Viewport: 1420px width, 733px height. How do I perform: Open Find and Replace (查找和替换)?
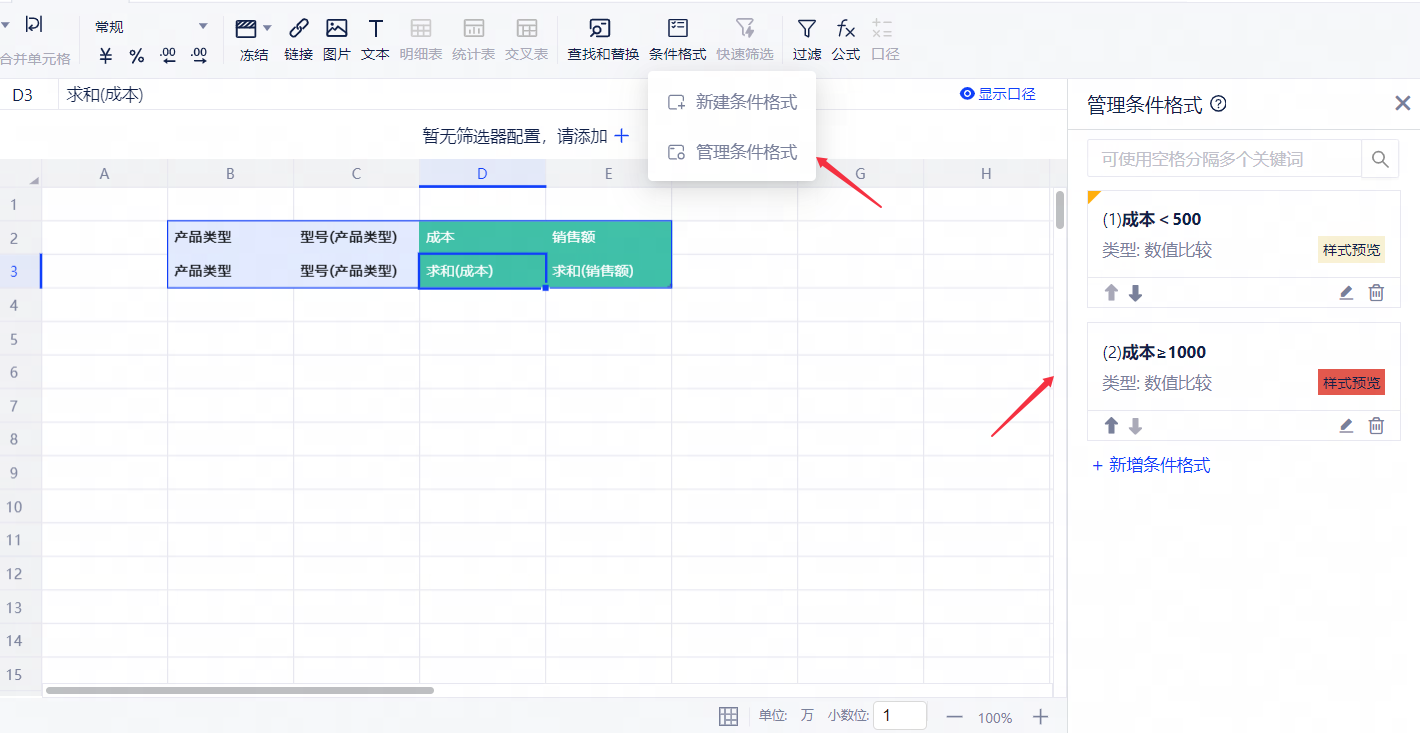[602, 29]
